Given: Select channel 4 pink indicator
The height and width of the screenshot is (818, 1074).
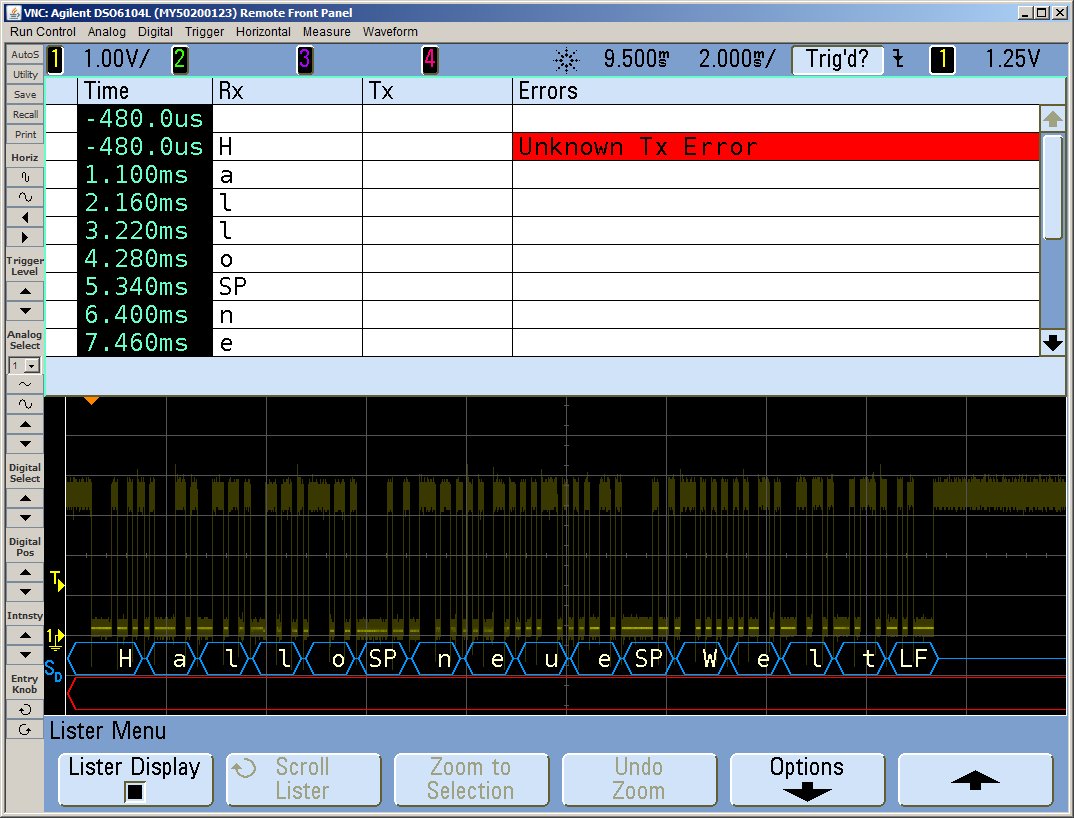Looking at the screenshot, I should (x=430, y=60).
